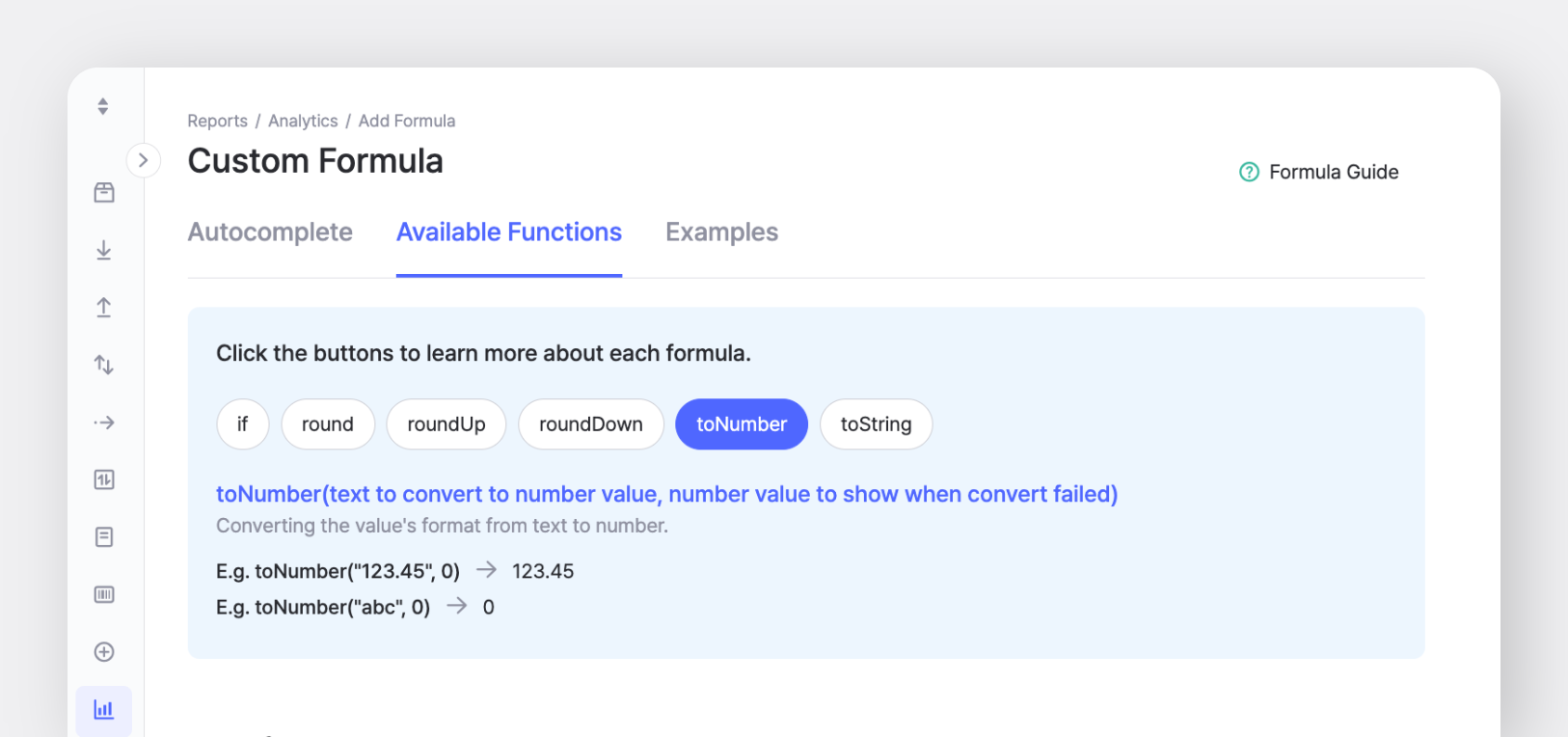Screen dimensions: 1568x737
Task: Open the up-down transfer arrows icon
Action: click(x=104, y=365)
